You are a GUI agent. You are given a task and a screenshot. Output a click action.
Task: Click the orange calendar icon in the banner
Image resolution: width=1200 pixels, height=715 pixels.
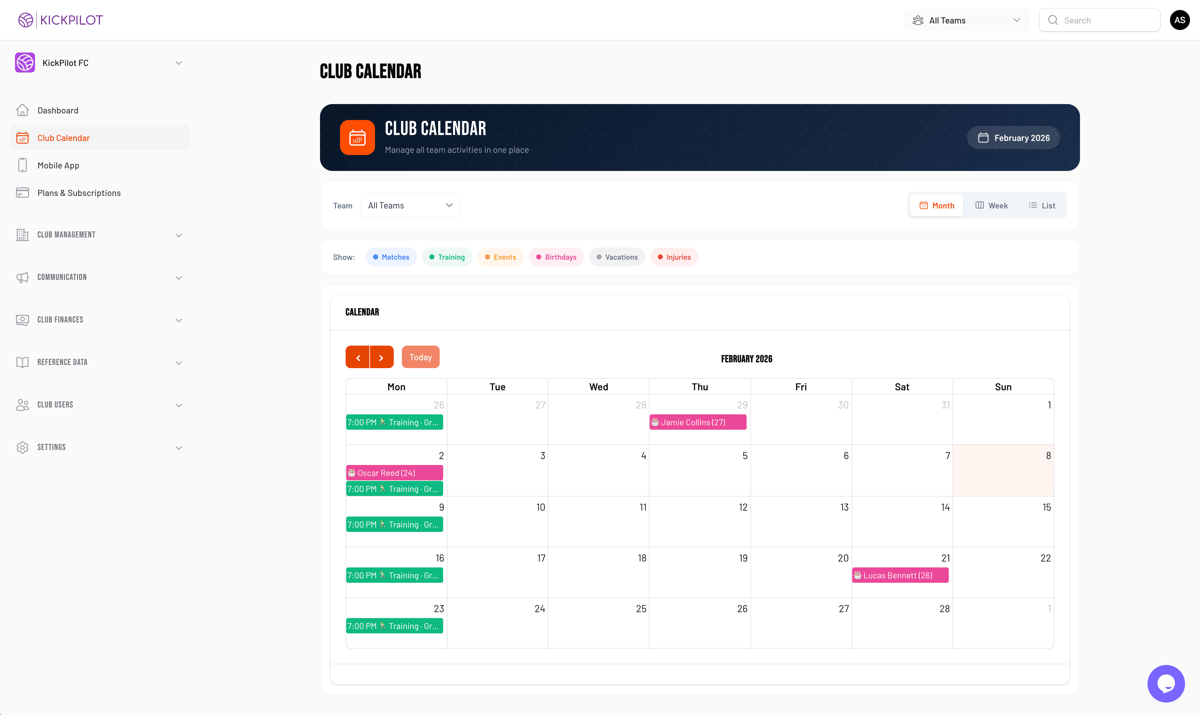(357, 137)
